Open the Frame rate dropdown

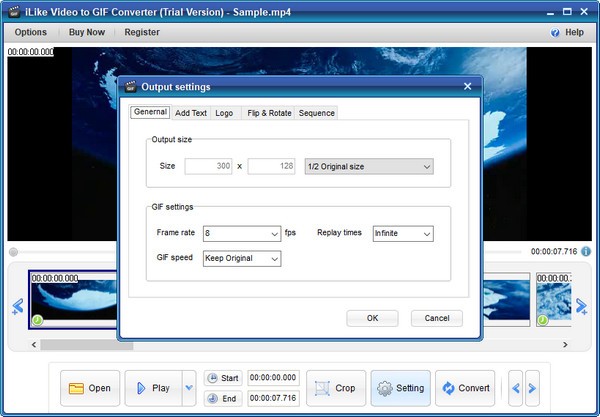point(242,233)
